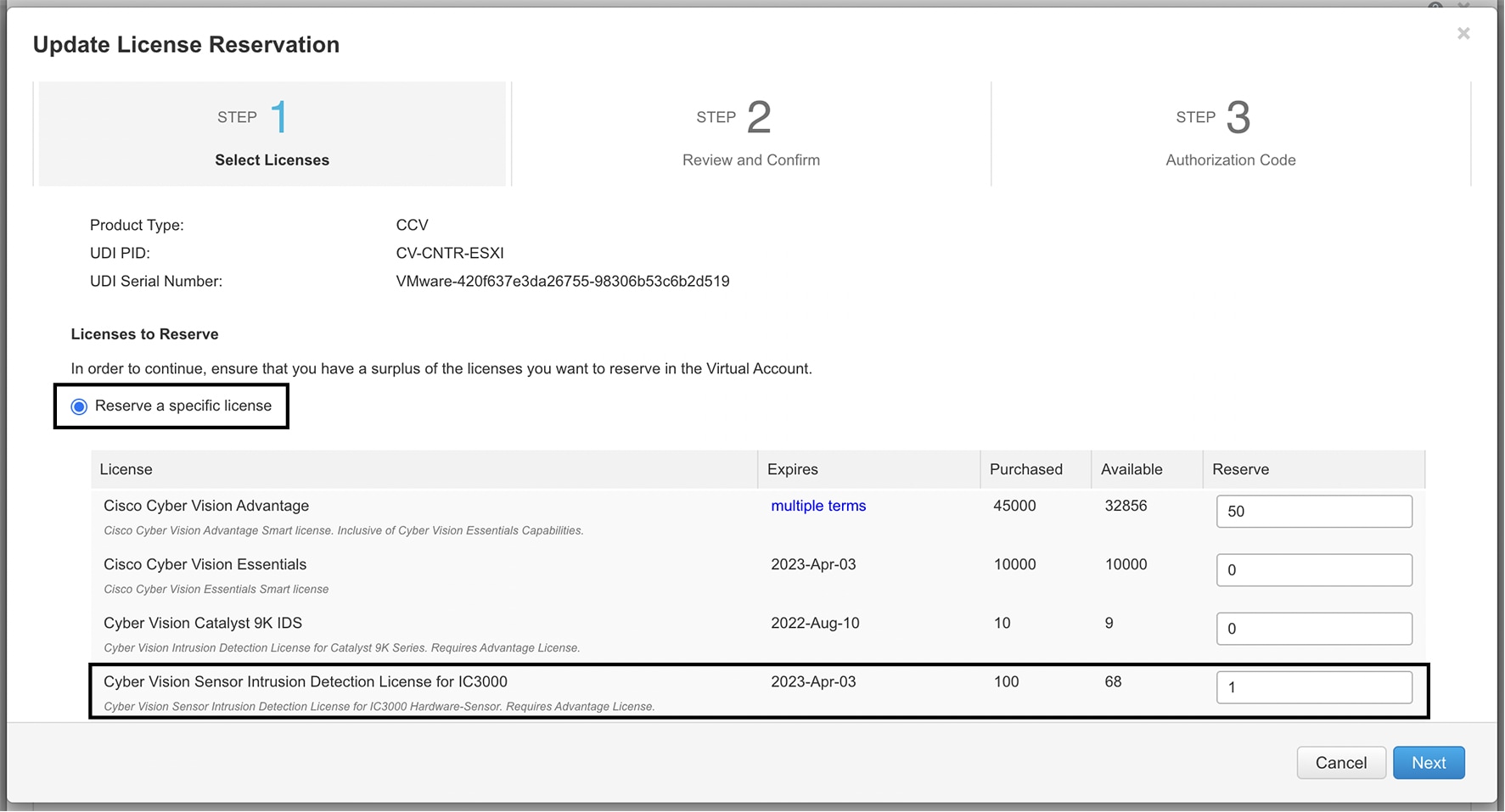Select the UDI PID value CV-CNTR-ESXI
This screenshot has height=812, width=1505.
[x=450, y=253]
